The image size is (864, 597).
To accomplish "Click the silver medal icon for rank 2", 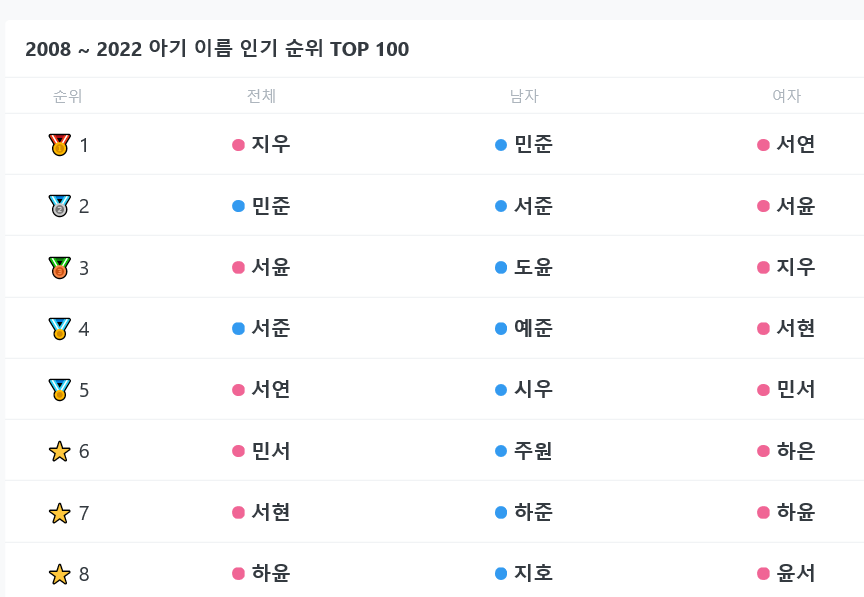I will [x=60, y=206].
